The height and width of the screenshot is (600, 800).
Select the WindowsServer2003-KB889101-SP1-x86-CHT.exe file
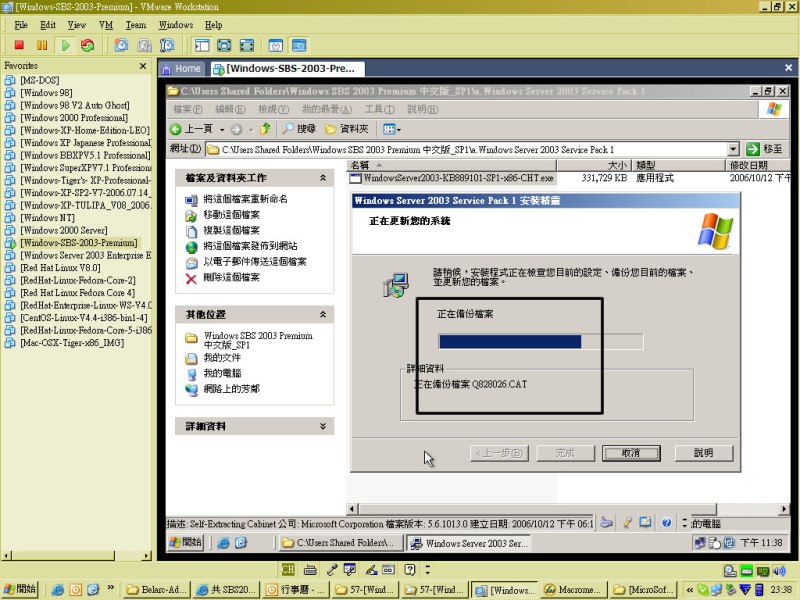click(458, 178)
